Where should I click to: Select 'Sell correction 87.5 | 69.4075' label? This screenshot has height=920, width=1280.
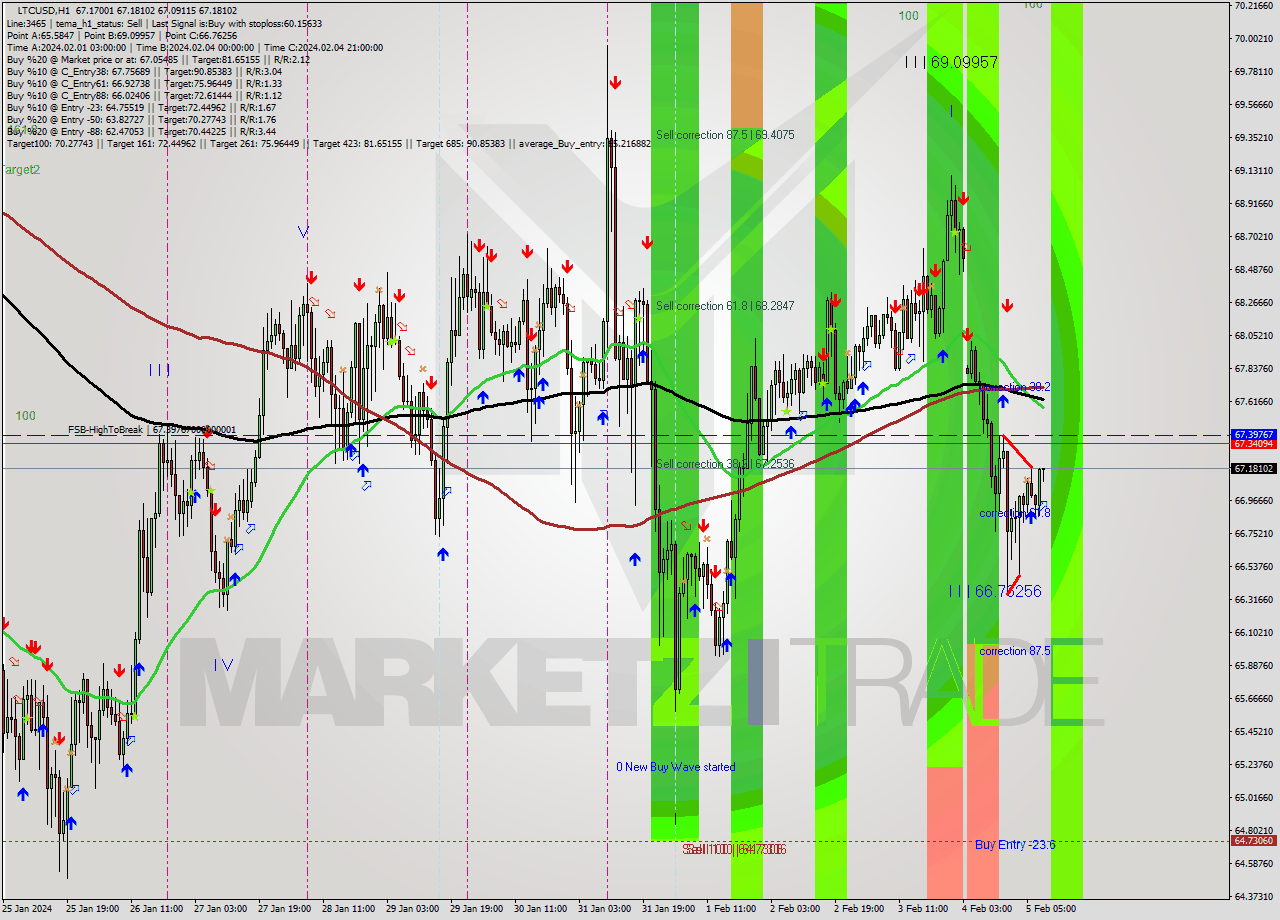[x=725, y=134]
